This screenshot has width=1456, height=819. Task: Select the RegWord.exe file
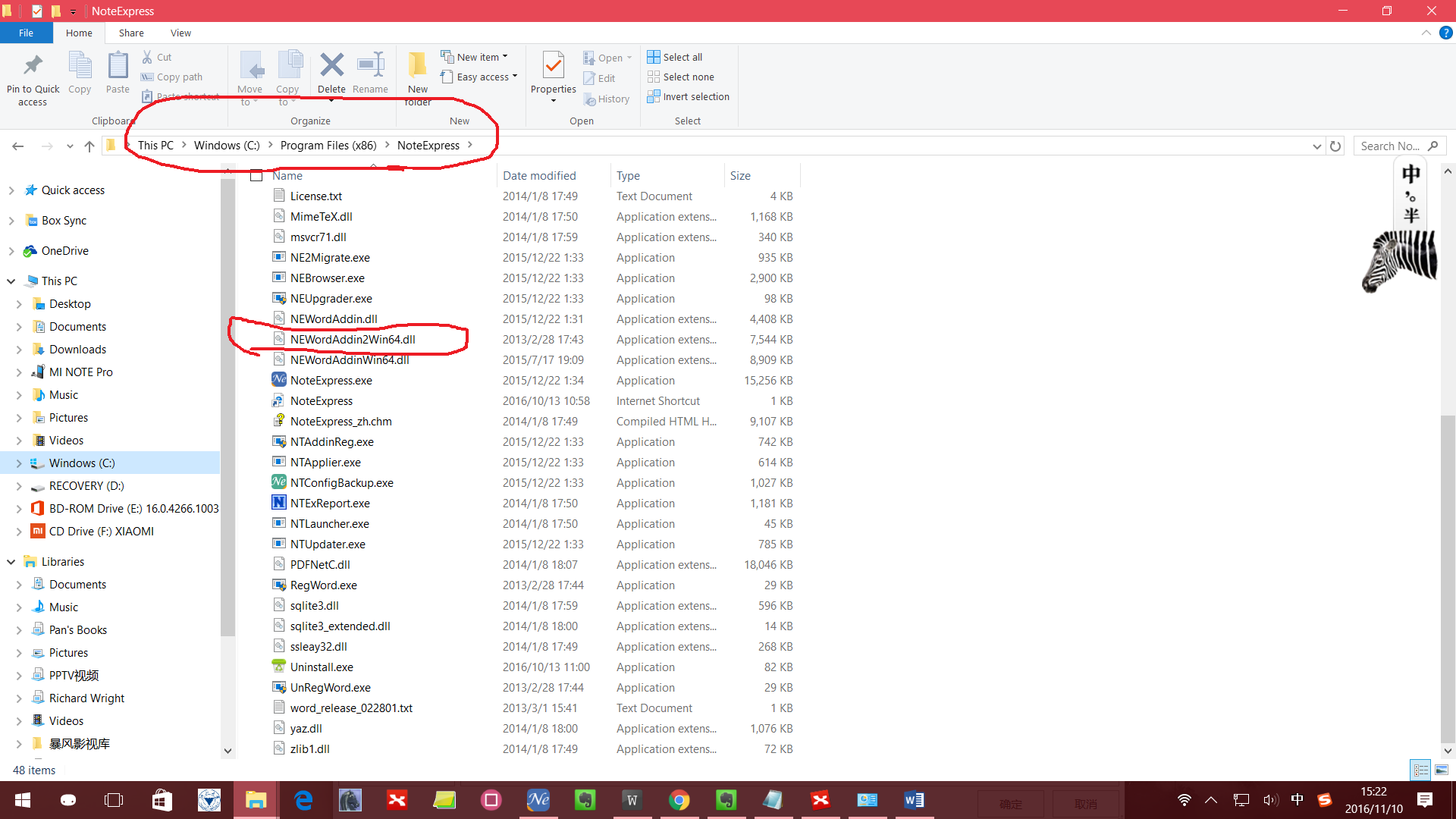(323, 585)
